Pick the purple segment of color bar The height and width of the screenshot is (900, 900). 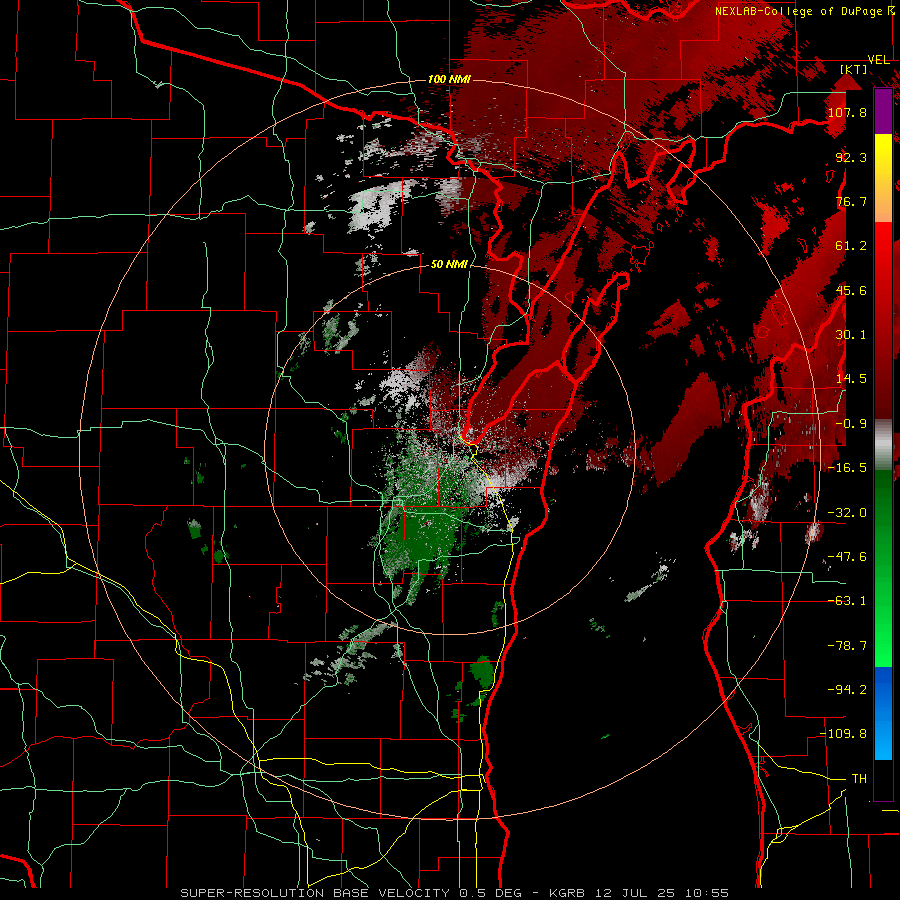(x=883, y=111)
